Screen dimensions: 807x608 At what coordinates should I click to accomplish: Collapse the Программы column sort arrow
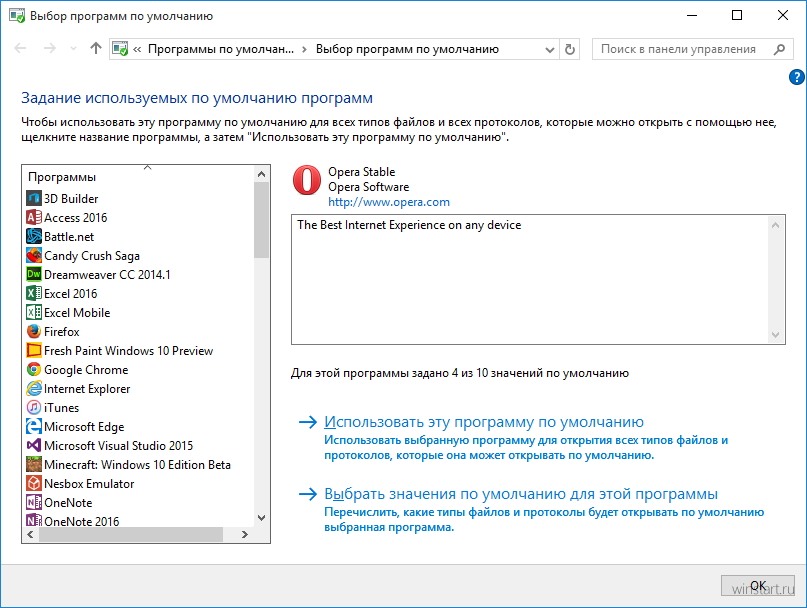pyautogui.click(x=148, y=167)
